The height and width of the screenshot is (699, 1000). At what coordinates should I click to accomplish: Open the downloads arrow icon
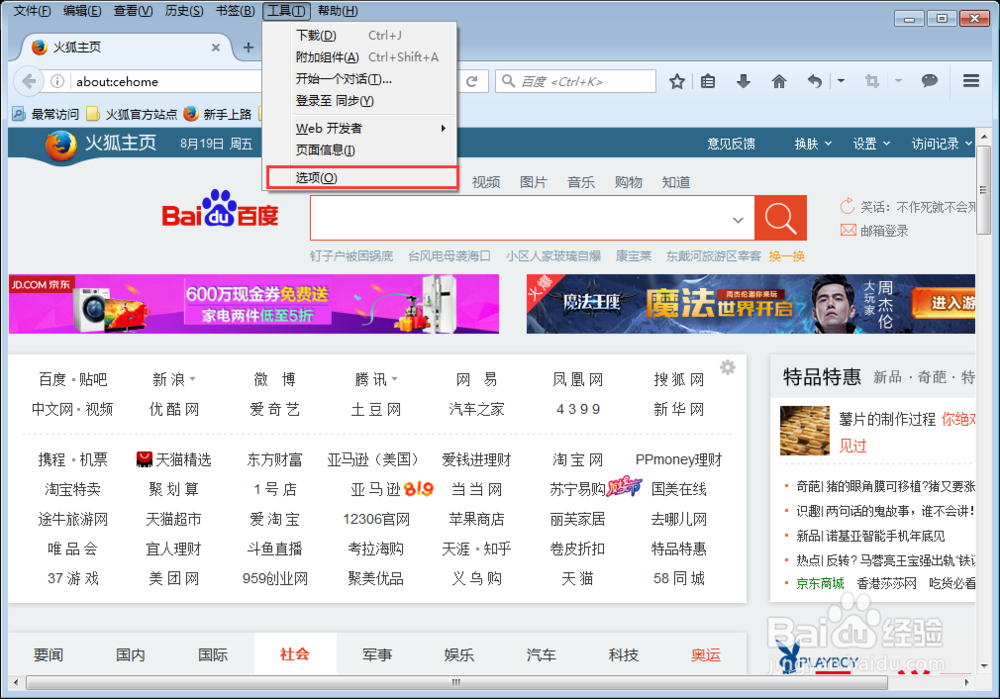tap(743, 81)
